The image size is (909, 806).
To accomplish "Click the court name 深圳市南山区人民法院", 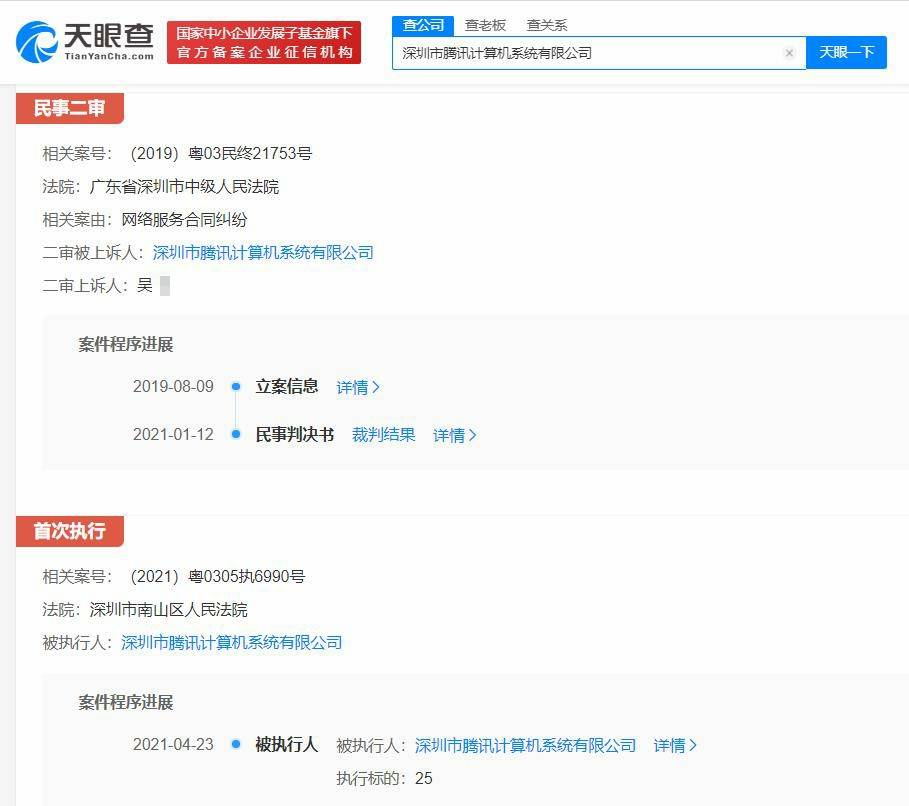I will tap(168, 609).
